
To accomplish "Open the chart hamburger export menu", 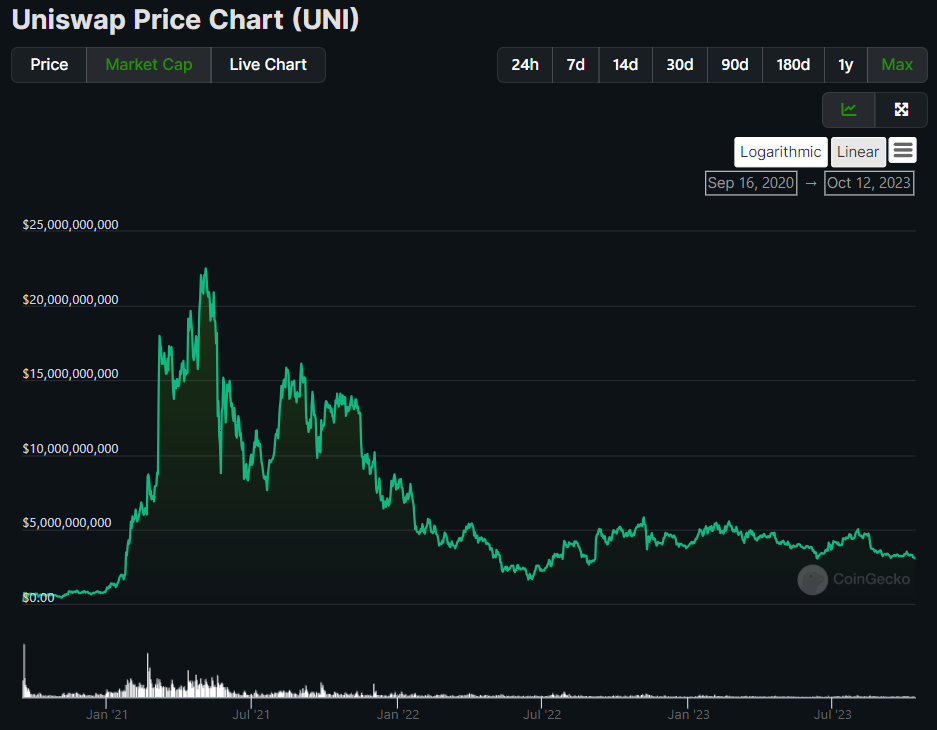I will coord(902,150).
